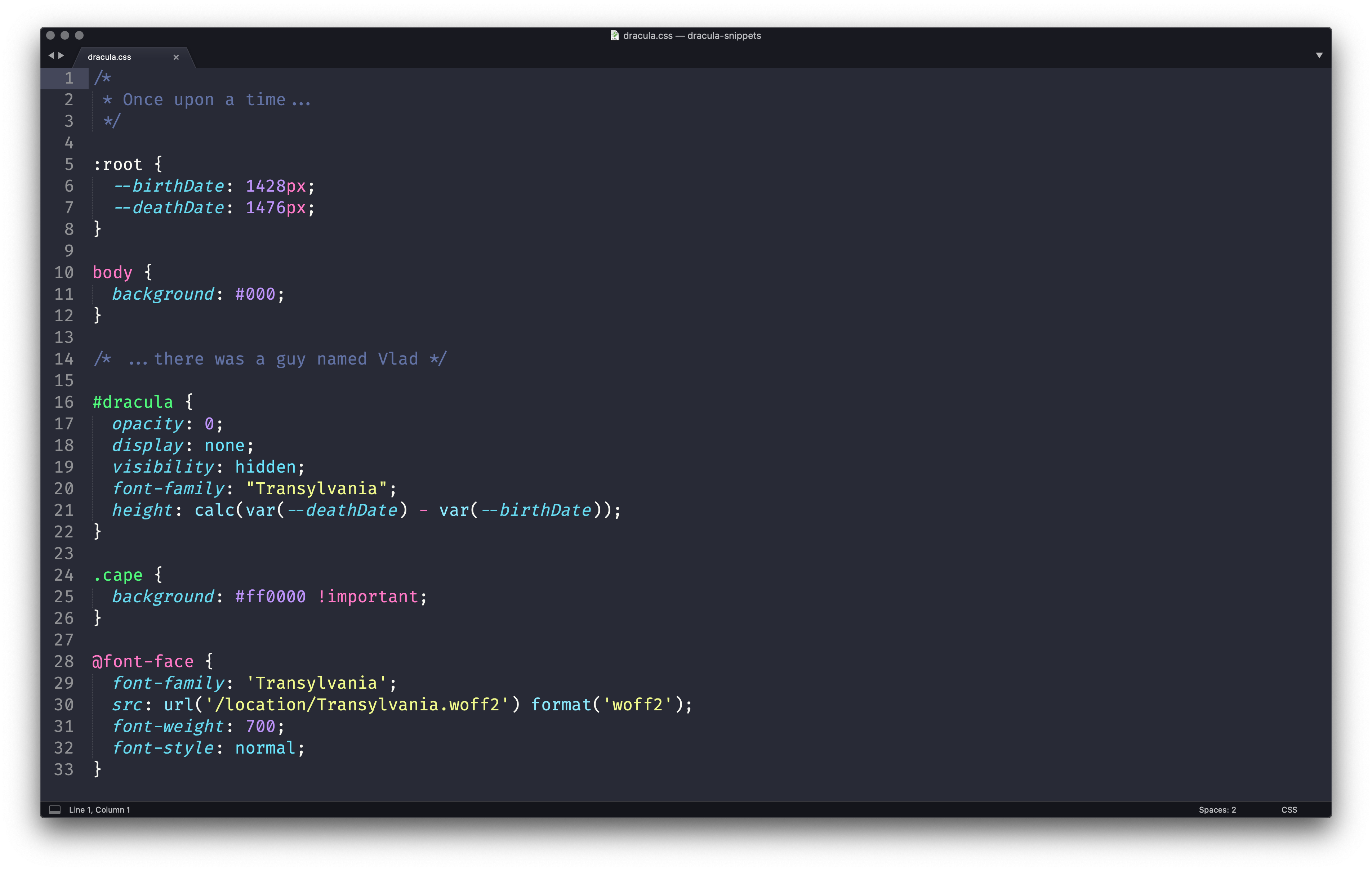
Task: Open the CSS syntax selector
Action: click(x=1289, y=809)
